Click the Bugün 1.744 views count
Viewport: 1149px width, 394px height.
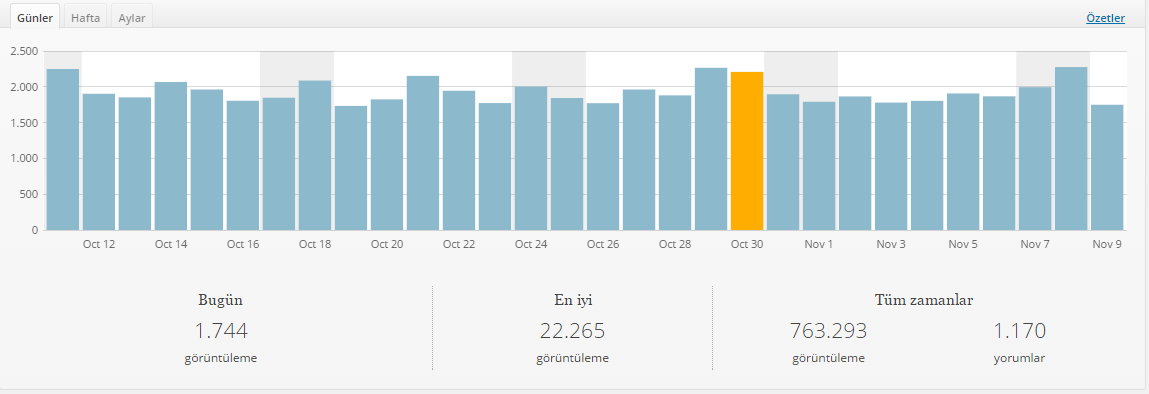[221, 331]
